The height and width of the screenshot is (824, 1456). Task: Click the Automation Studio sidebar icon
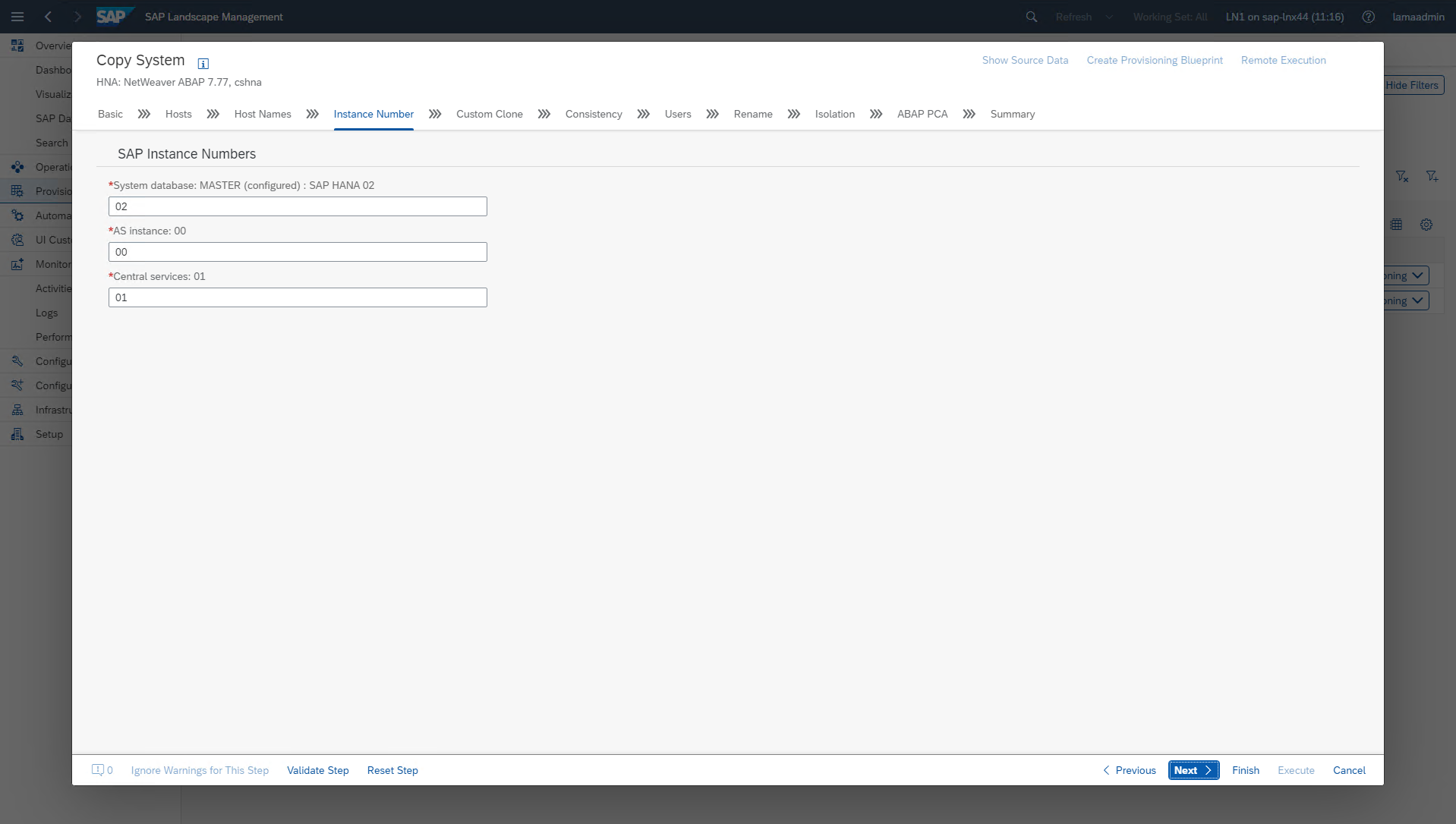[x=17, y=215]
